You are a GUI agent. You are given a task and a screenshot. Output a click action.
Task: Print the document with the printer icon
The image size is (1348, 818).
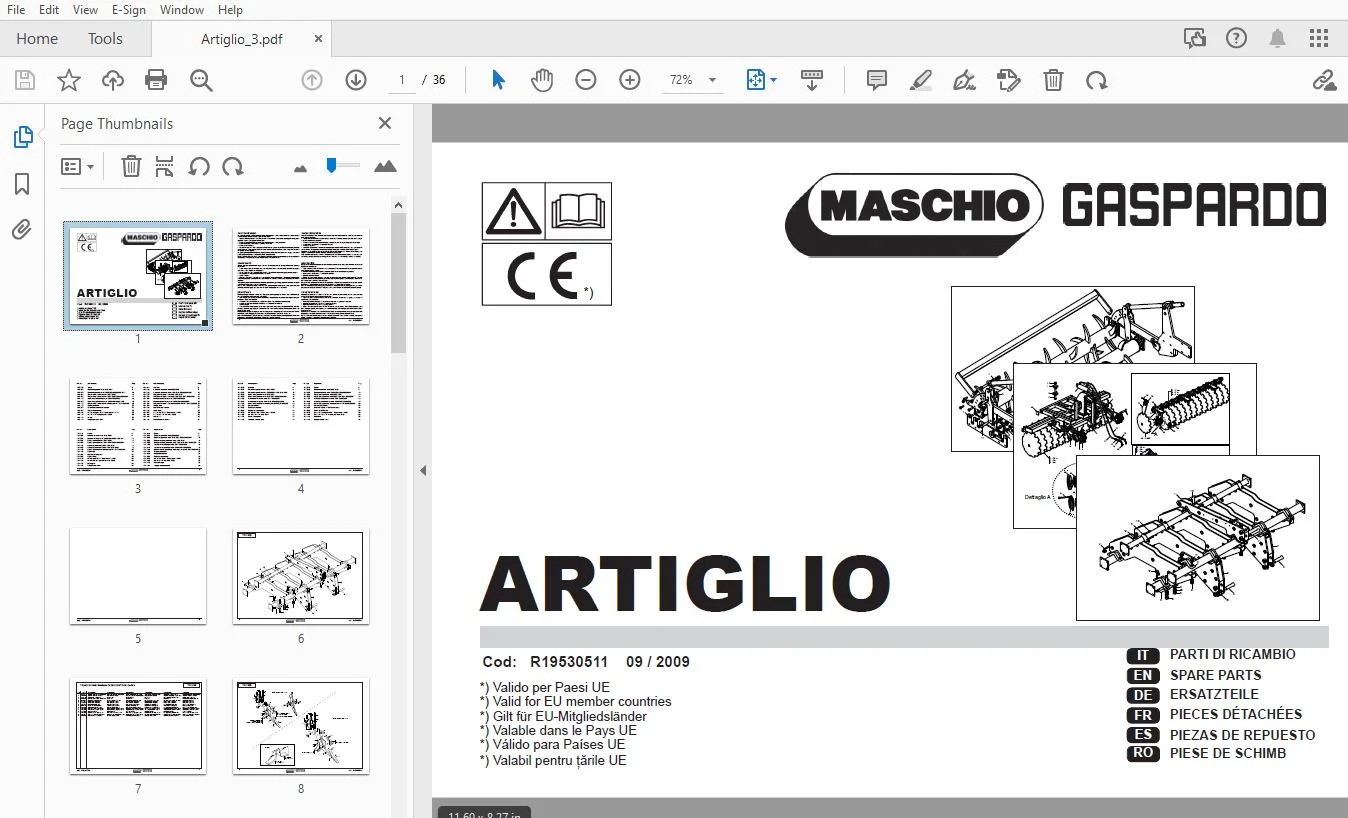pyautogui.click(x=156, y=80)
